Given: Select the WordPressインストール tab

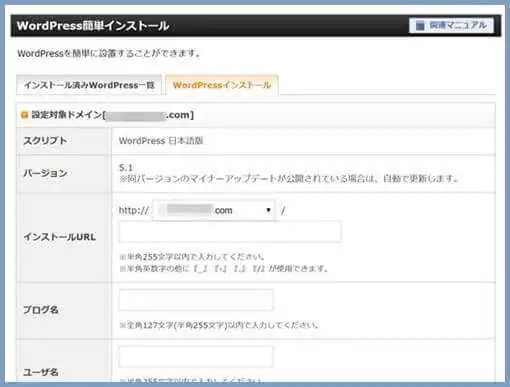Looking at the screenshot, I should point(222,85).
